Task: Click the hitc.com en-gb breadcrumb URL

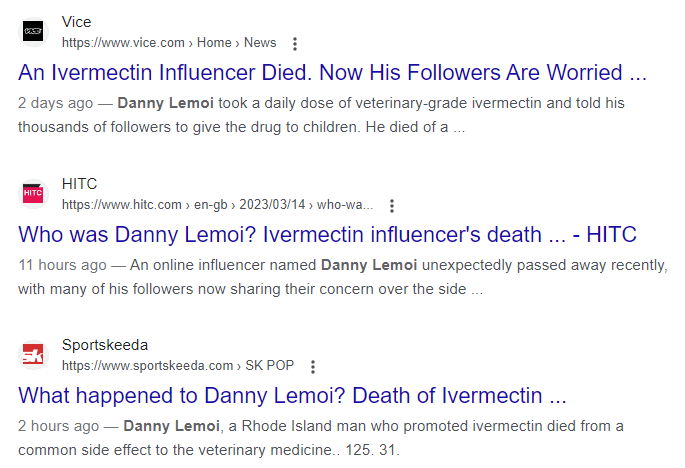Action: (x=217, y=205)
